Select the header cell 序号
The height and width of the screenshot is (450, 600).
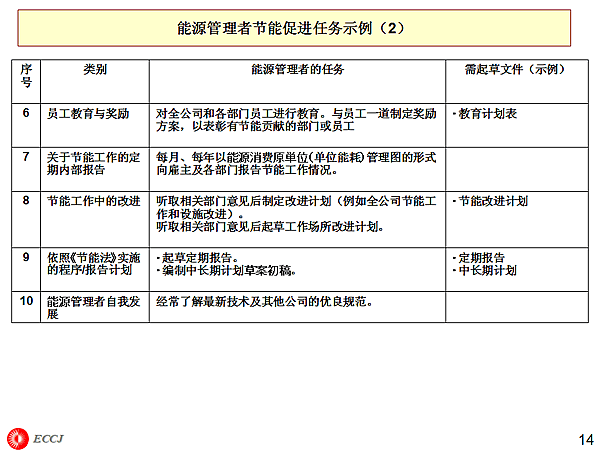[x=26, y=81]
